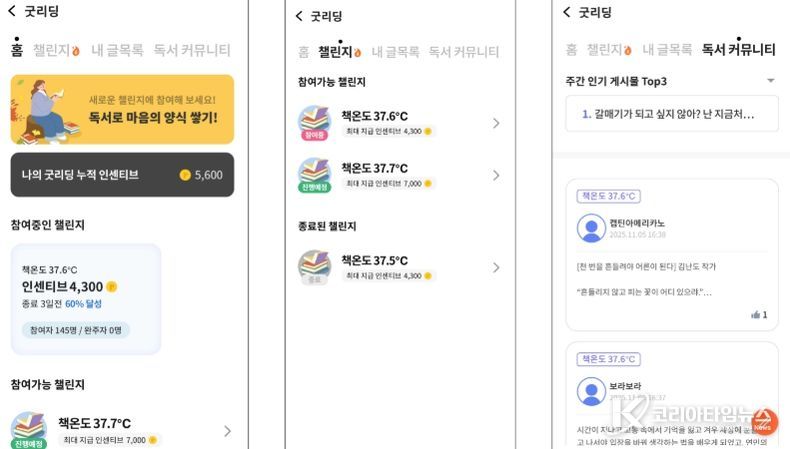This screenshot has height=449, width=790.
Task: Tap the gold coin icon beside 5,600
Action: pos(184,175)
